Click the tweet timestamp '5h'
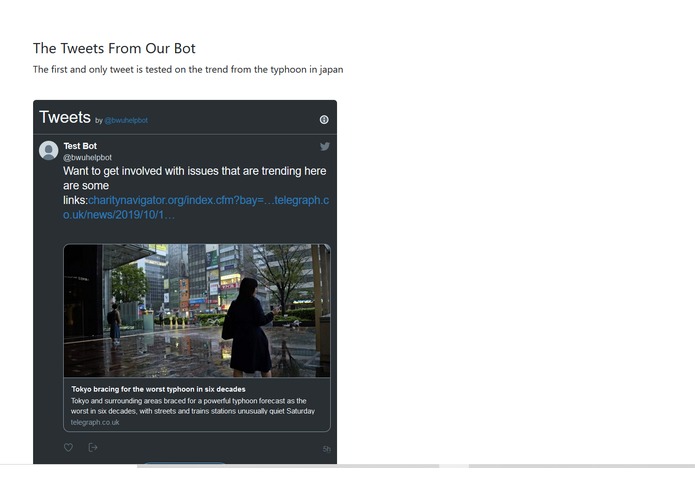Viewport: 695px width, 494px height. click(x=327, y=449)
